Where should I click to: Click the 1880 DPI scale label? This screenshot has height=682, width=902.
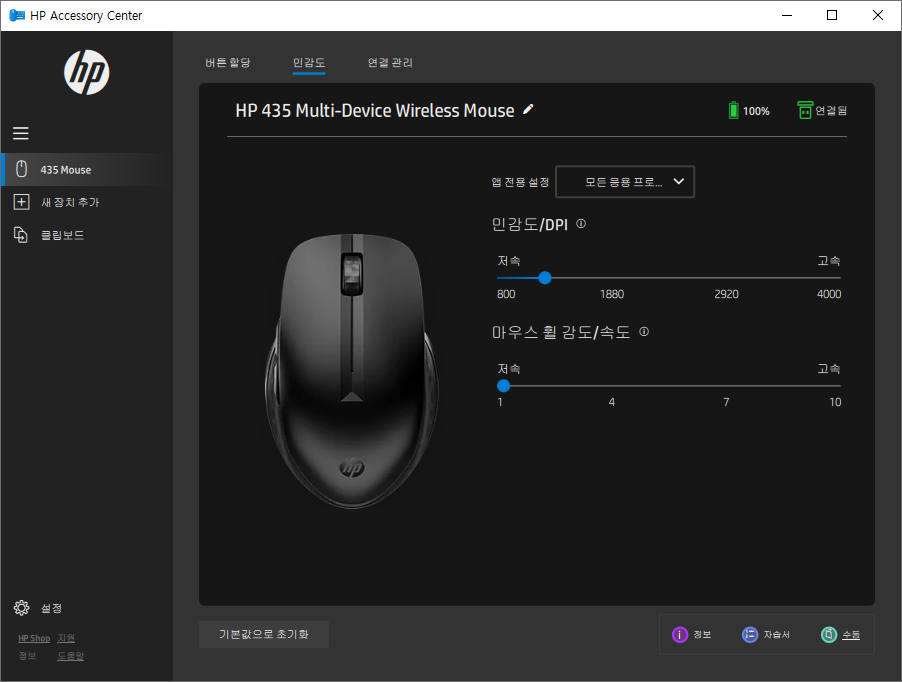tap(611, 294)
